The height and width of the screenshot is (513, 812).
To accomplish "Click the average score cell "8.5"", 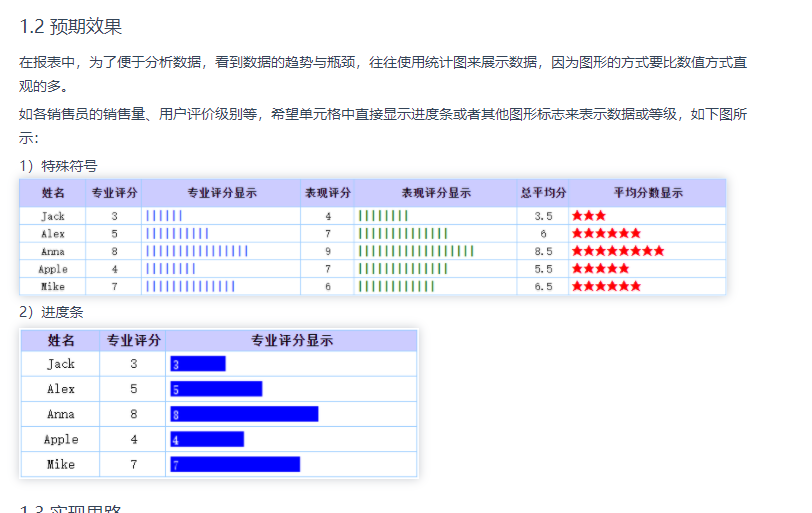I will pyautogui.click(x=543, y=251).
